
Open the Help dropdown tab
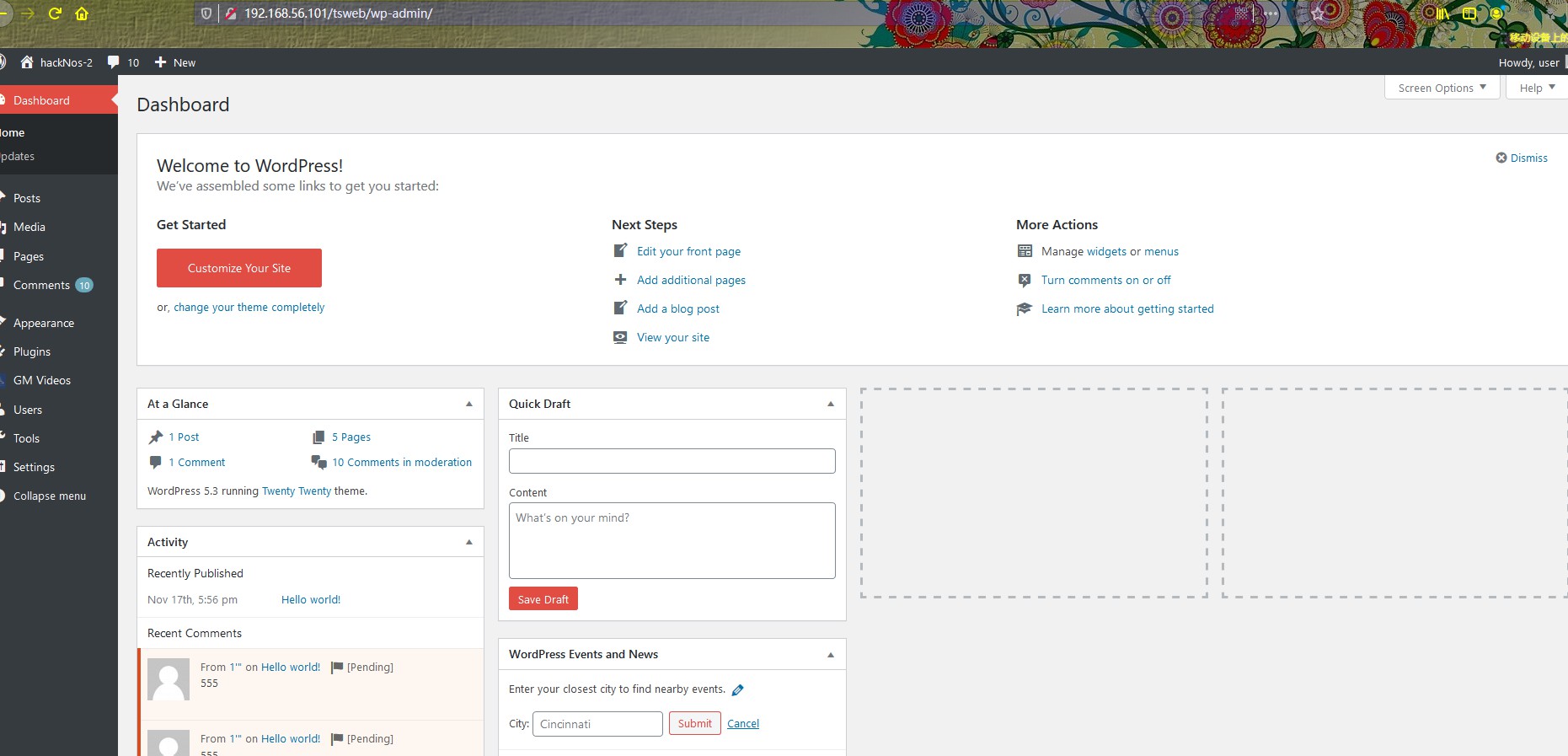click(x=1537, y=88)
